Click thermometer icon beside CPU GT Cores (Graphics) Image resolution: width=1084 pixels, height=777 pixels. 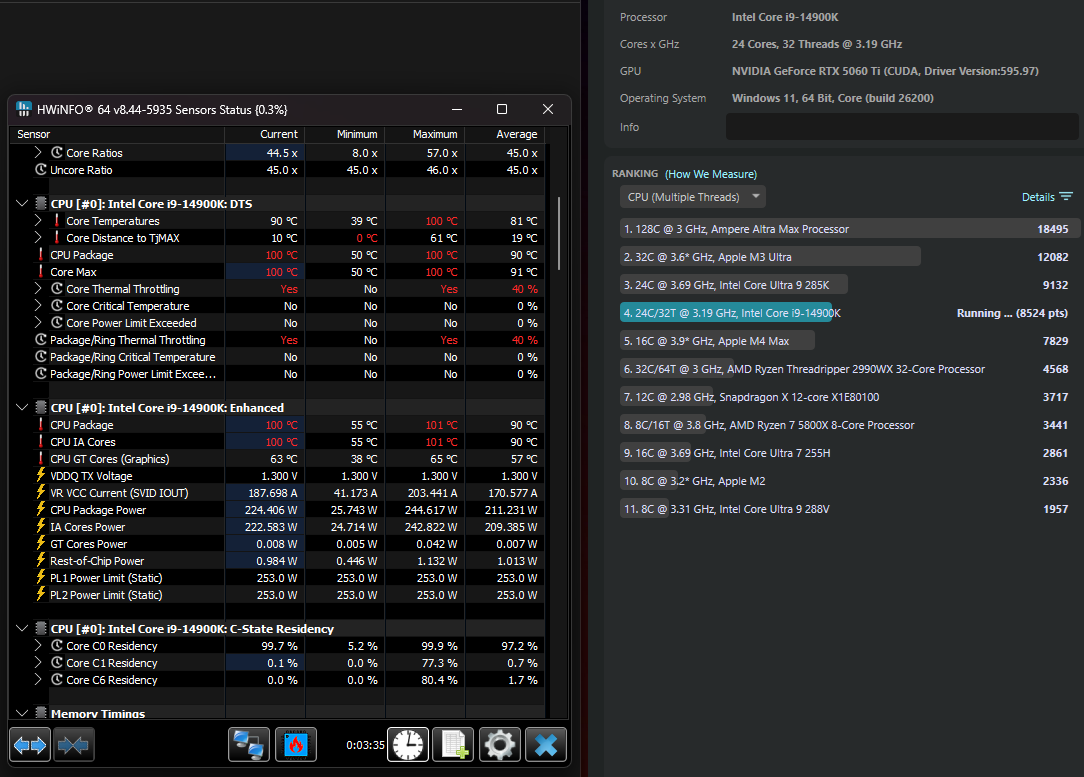pyautogui.click(x=41, y=458)
